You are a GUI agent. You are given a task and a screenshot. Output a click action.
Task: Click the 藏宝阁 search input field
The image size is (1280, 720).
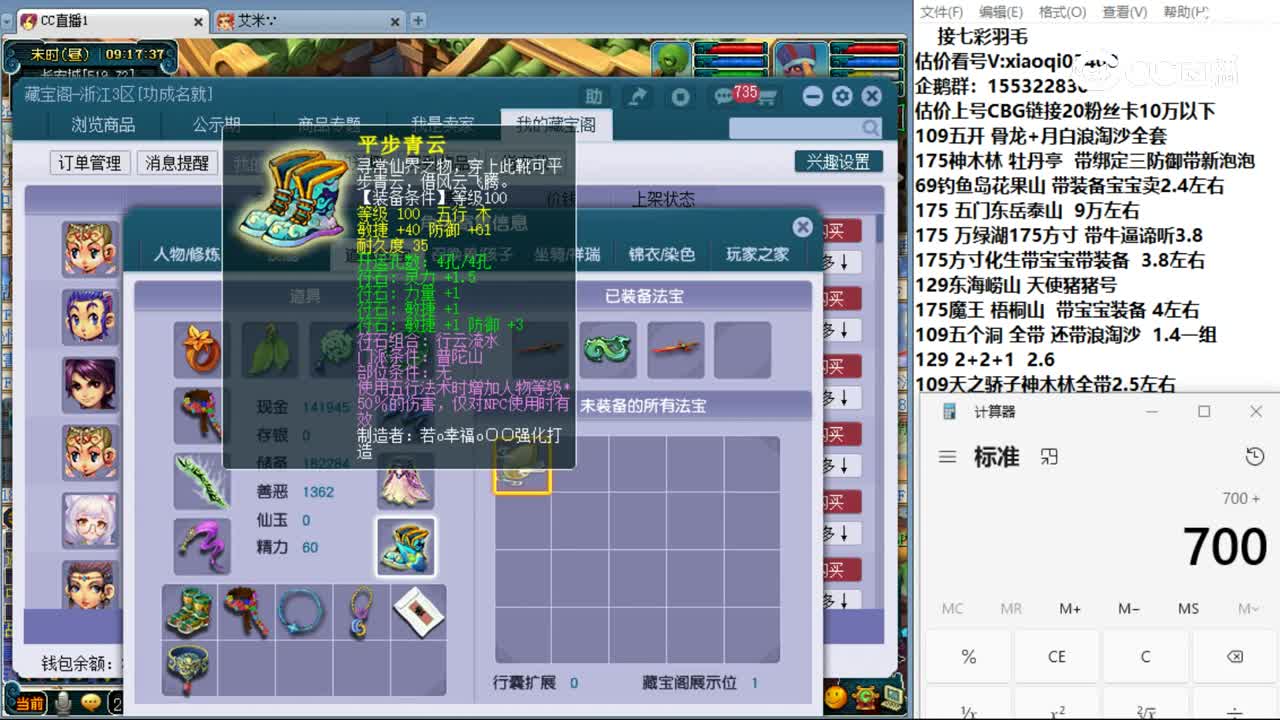tap(795, 128)
